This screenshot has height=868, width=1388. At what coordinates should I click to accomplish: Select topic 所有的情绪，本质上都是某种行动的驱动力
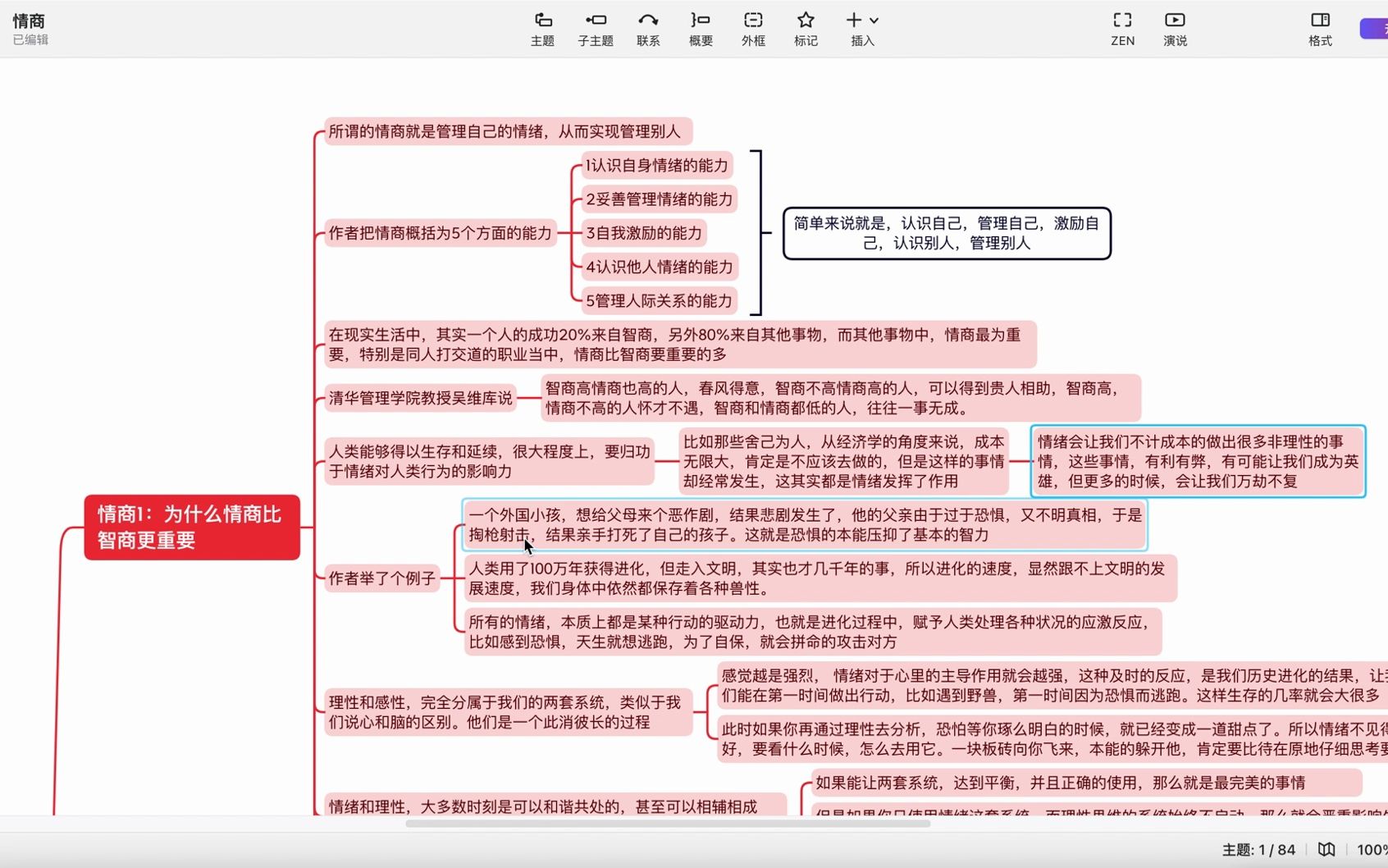[813, 632]
